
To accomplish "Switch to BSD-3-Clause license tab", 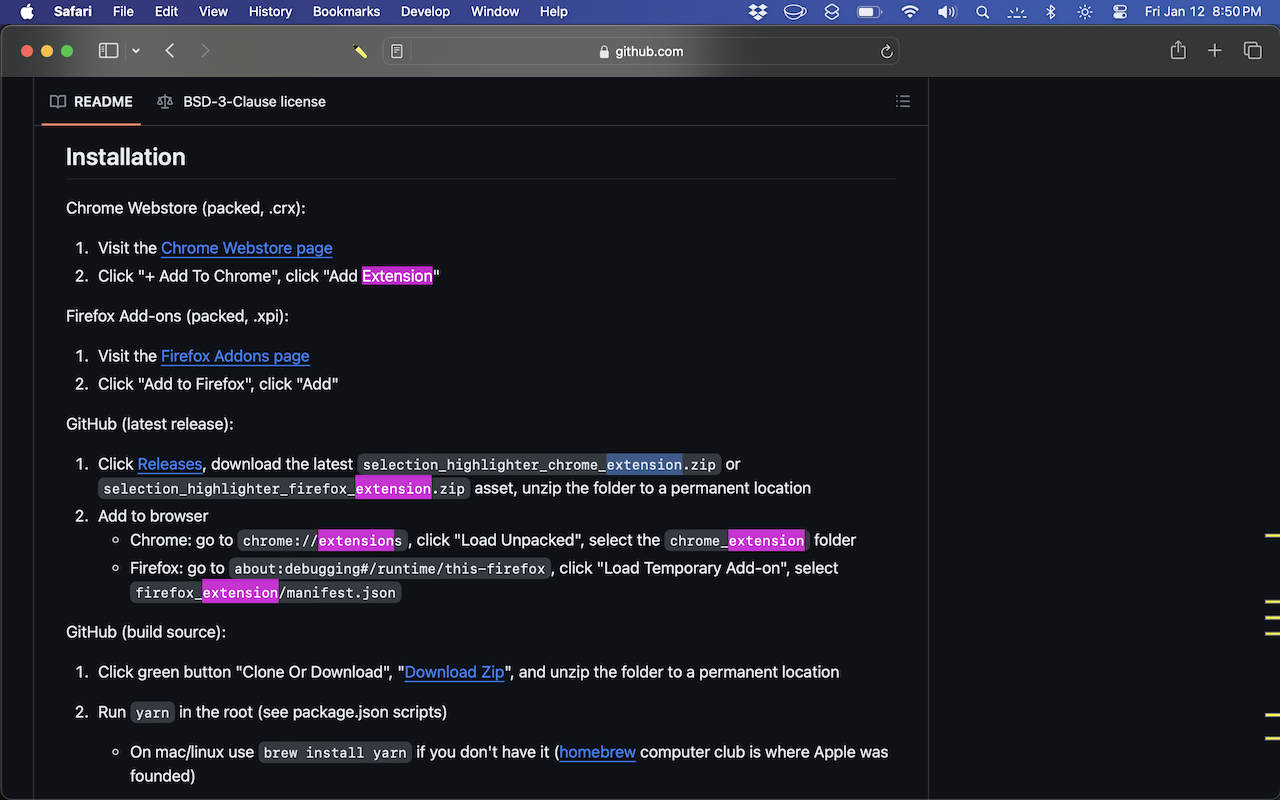I will click(241, 101).
